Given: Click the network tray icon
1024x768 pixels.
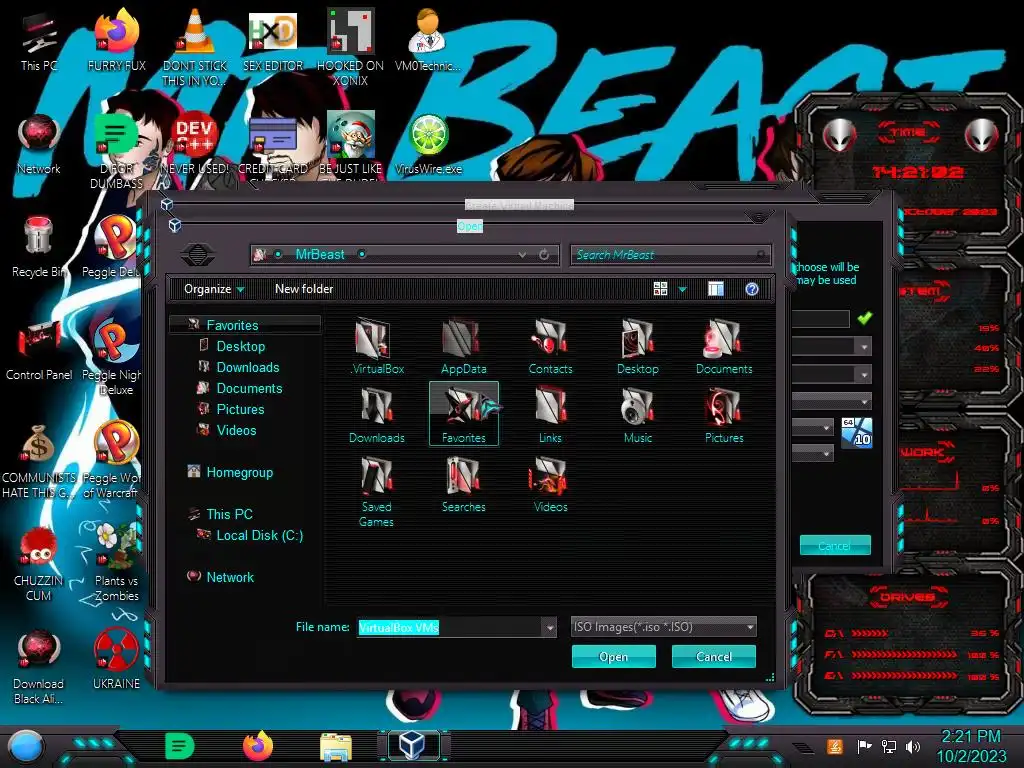Looking at the screenshot, I should tap(888, 746).
